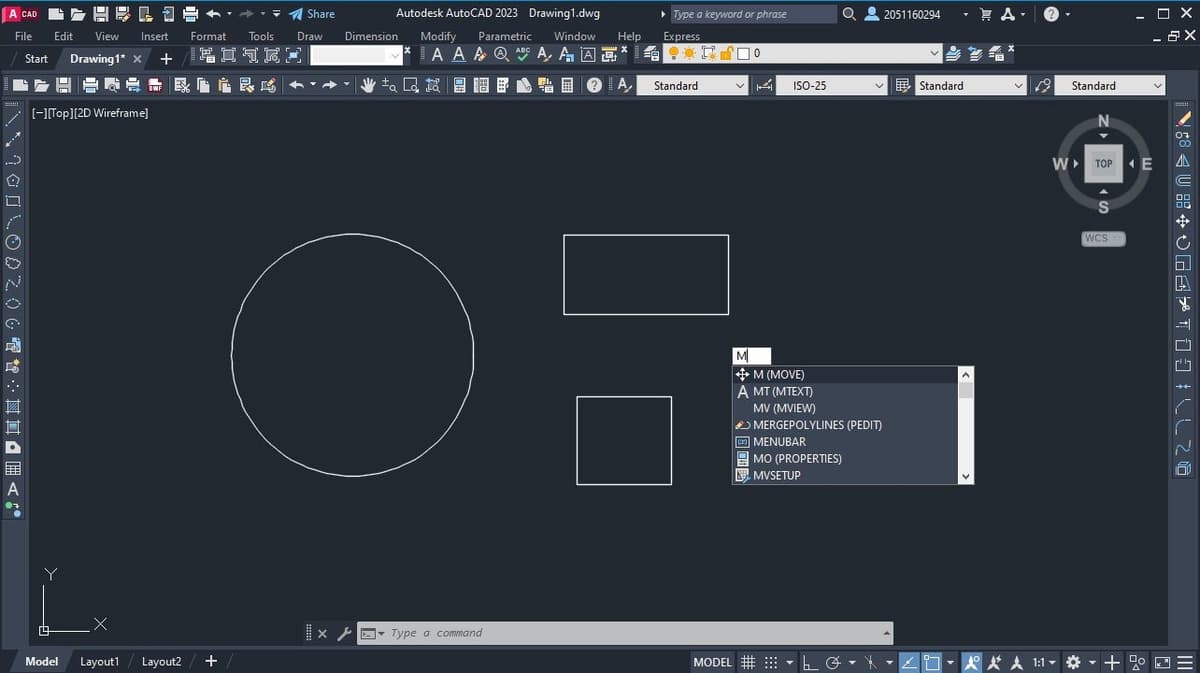Screen dimensions: 1200x673
Task: Click the Save icon in quick access toolbar
Action: click(102, 14)
